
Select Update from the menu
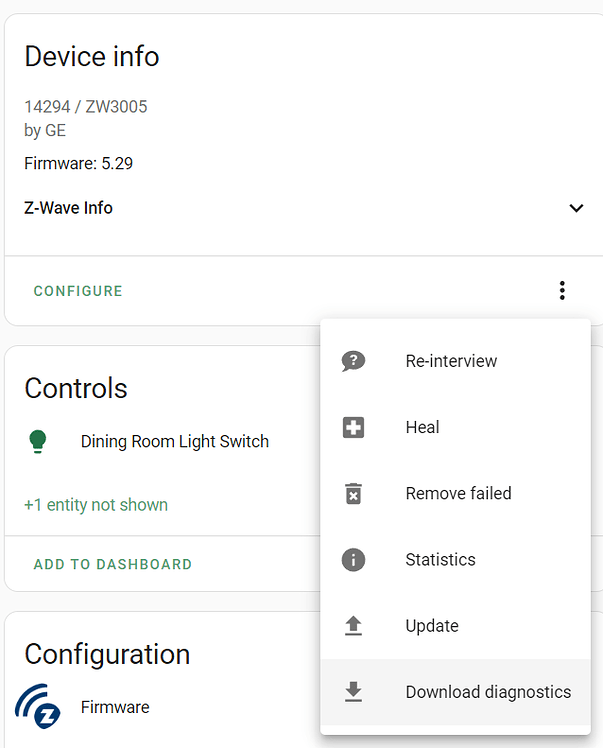coord(432,626)
